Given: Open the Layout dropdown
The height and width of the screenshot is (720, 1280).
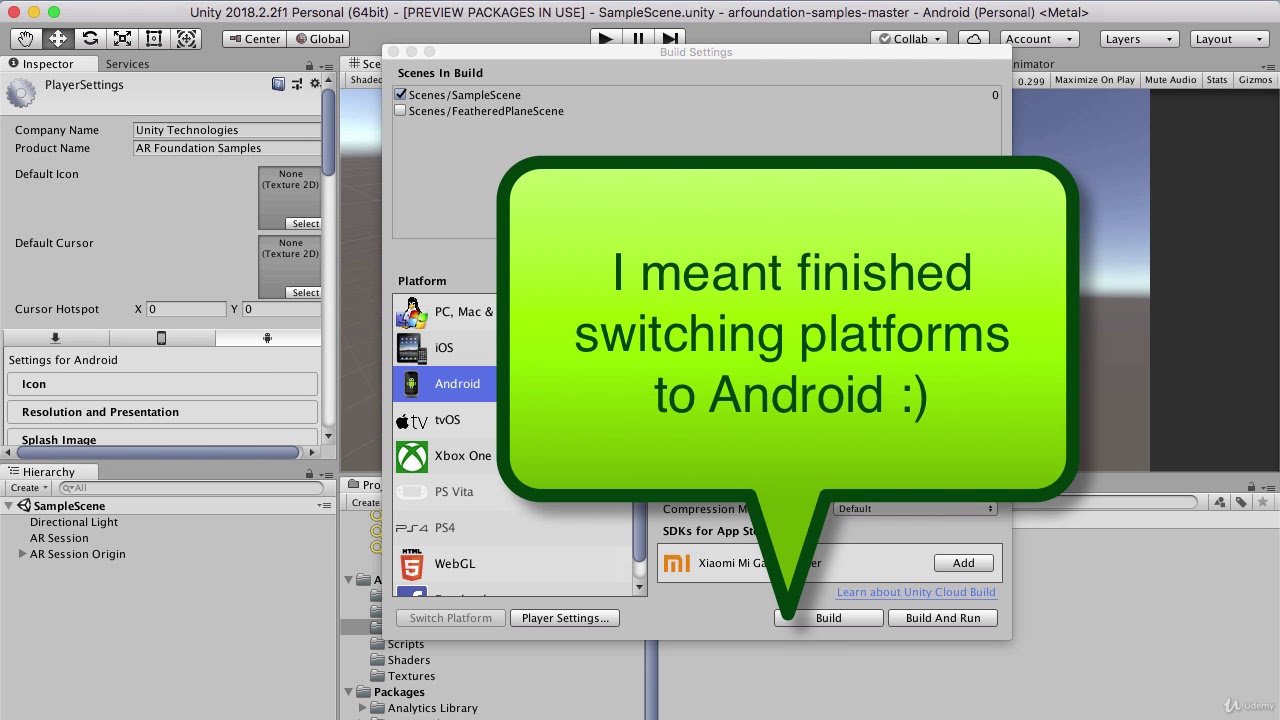Looking at the screenshot, I should click(x=1229, y=39).
